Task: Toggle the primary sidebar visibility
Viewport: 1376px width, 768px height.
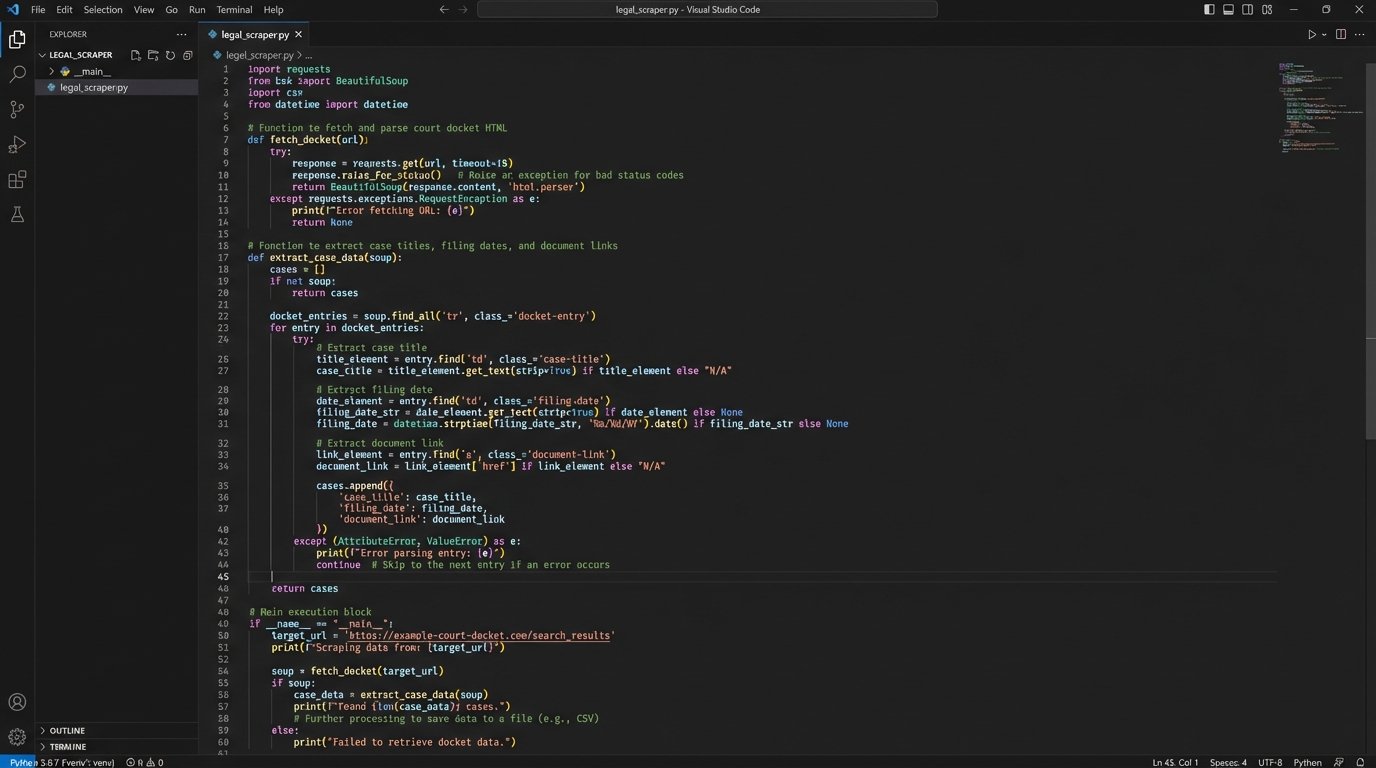Action: click(1209, 10)
